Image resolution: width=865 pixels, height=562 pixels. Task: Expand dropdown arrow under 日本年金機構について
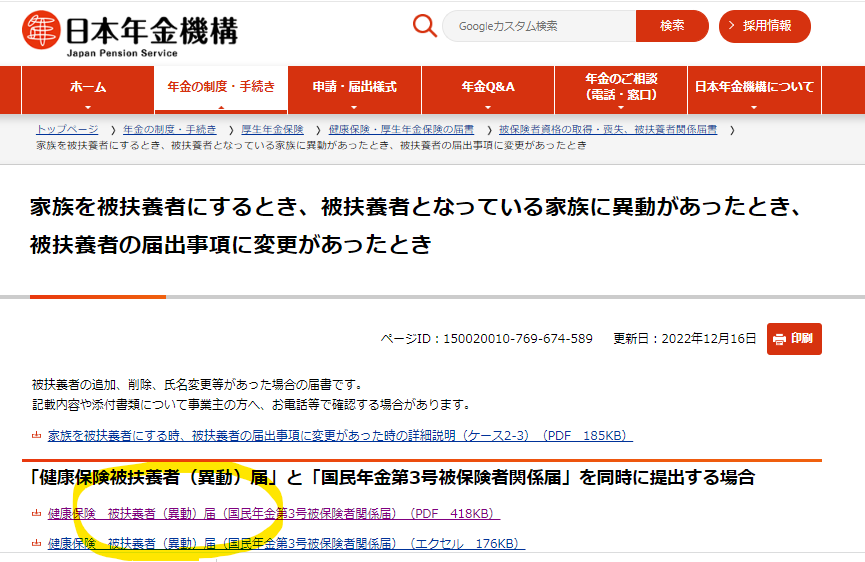tap(754, 108)
